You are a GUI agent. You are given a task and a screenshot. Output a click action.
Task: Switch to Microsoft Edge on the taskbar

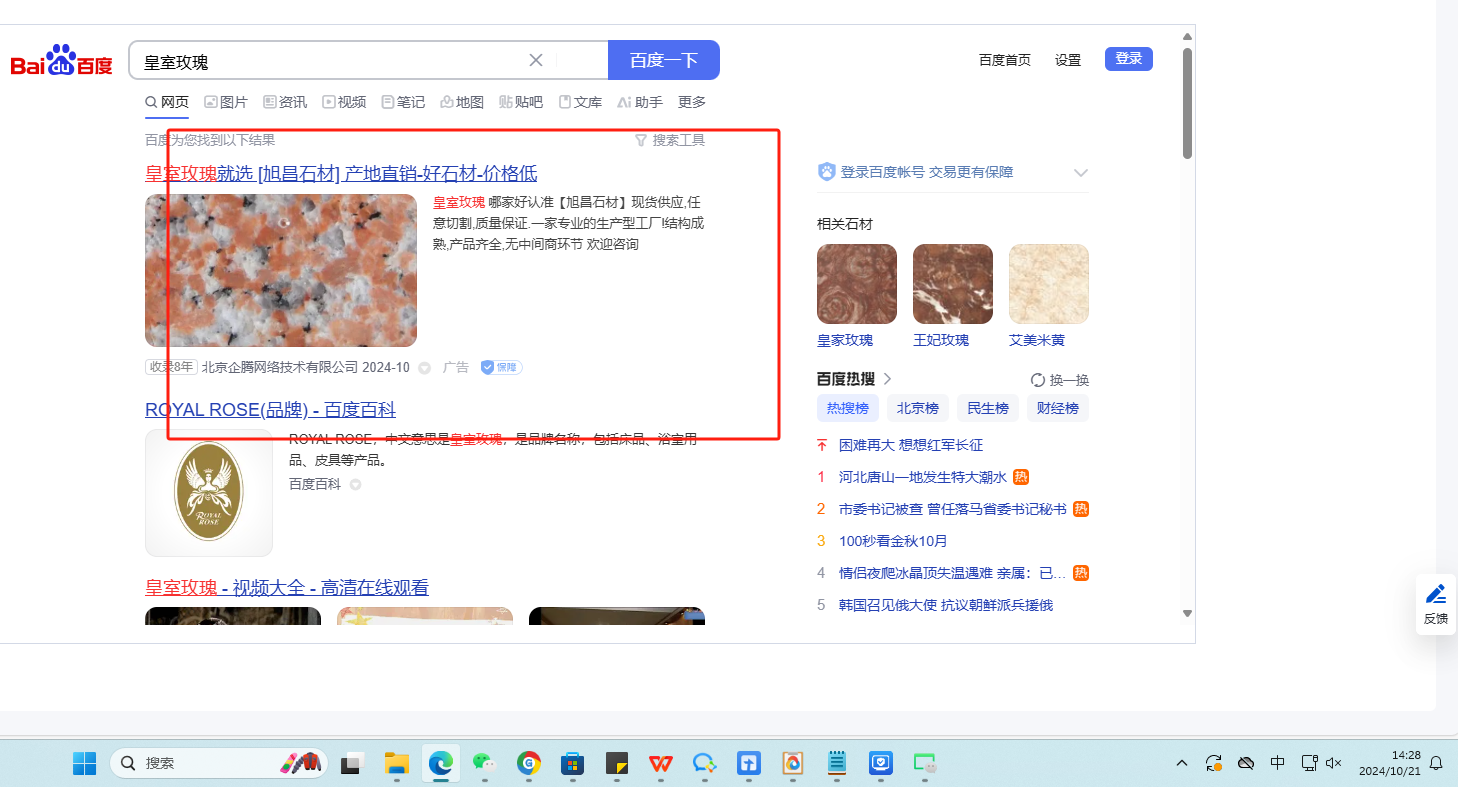click(x=441, y=763)
